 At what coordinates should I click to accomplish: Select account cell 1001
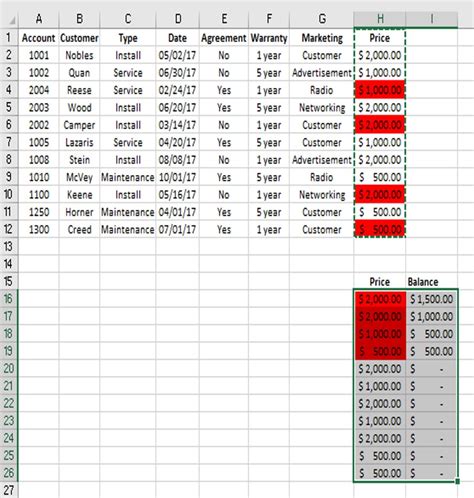pos(39,55)
